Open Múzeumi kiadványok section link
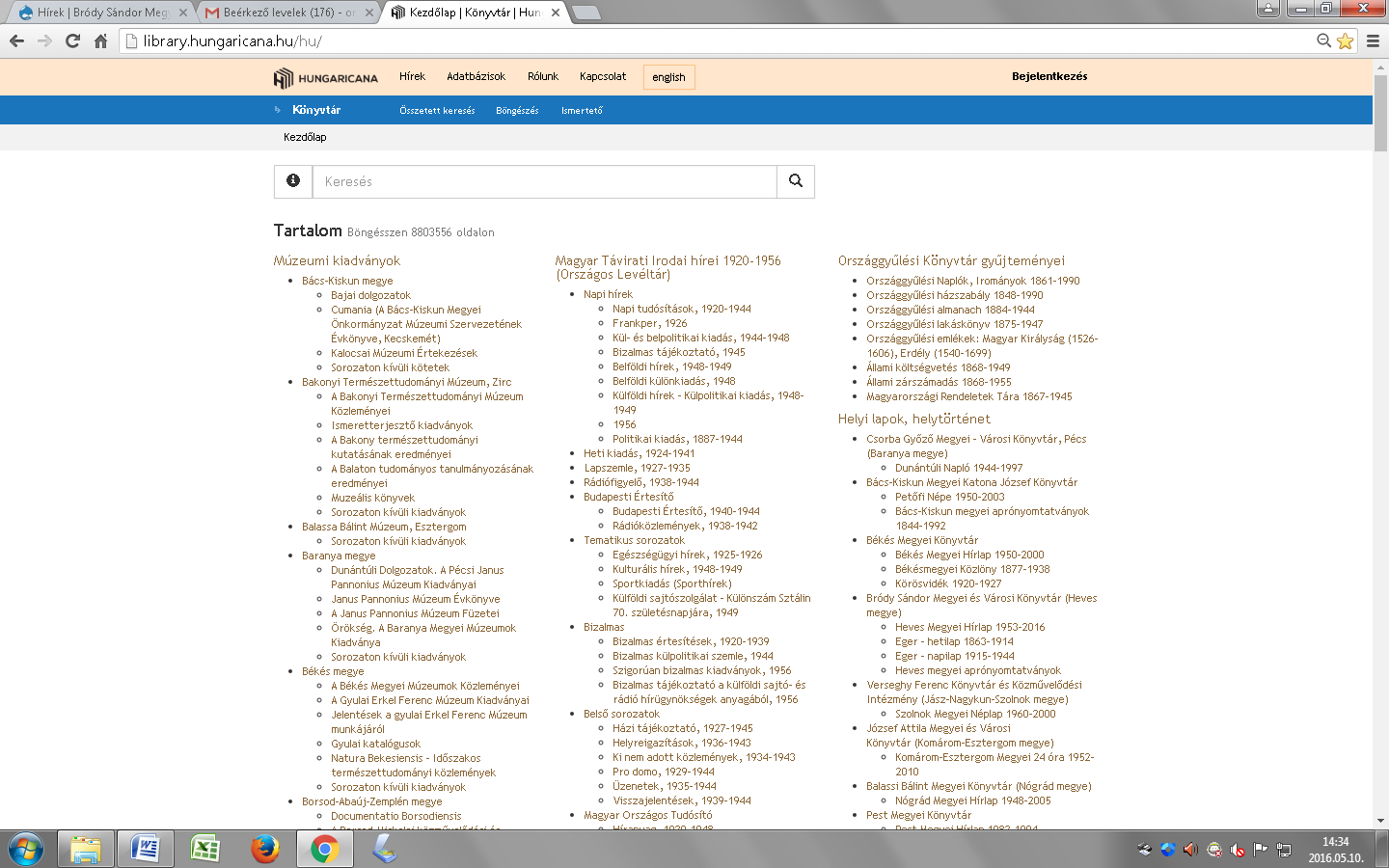The height and width of the screenshot is (868, 1389). click(337, 260)
